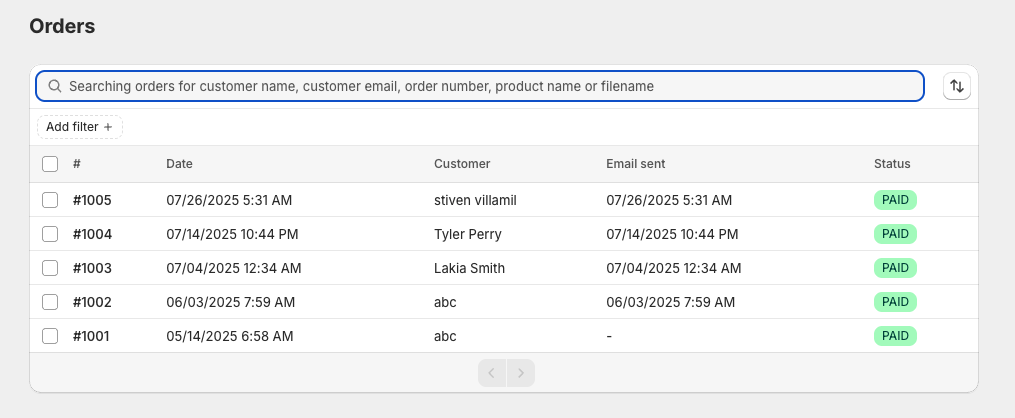Tick the checkbox beside order #1004

(x=50, y=234)
